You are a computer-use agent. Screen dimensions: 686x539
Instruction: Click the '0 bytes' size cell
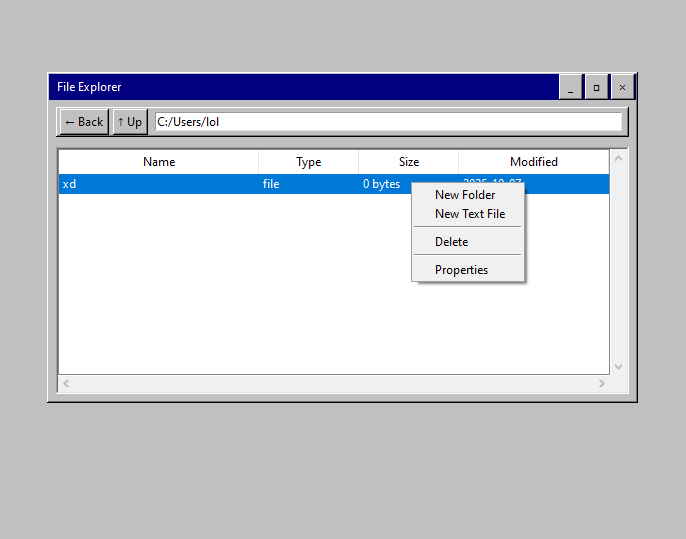point(382,184)
